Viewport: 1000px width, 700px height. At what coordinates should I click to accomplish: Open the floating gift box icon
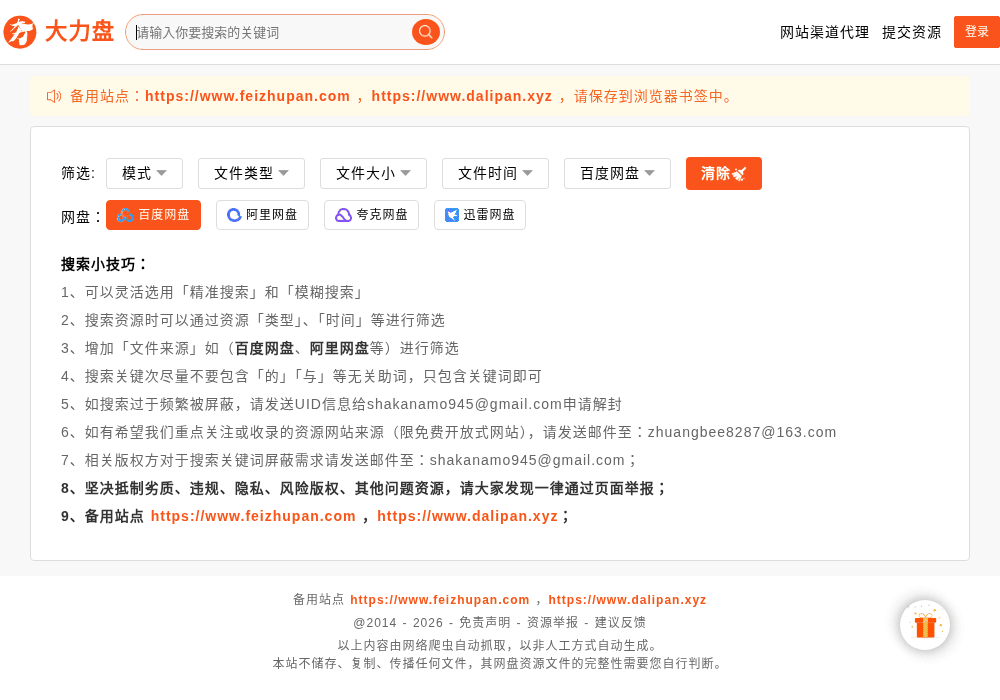pyautogui.click(x=925, y=625)
